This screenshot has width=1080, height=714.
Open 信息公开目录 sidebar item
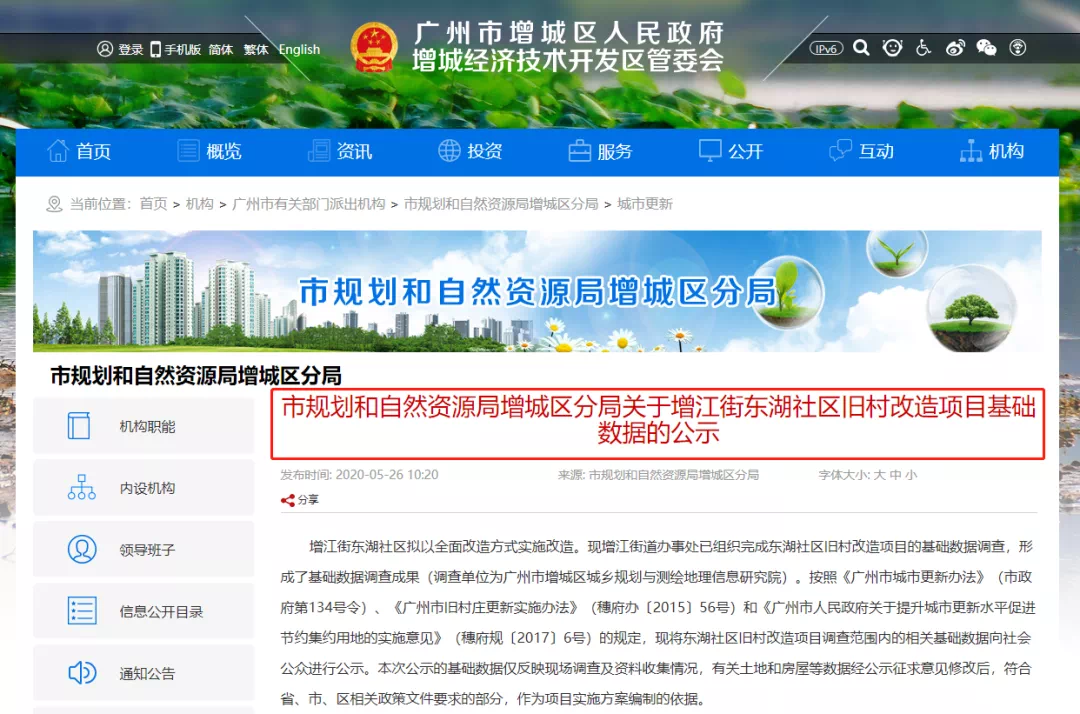(x=143, y=611)
